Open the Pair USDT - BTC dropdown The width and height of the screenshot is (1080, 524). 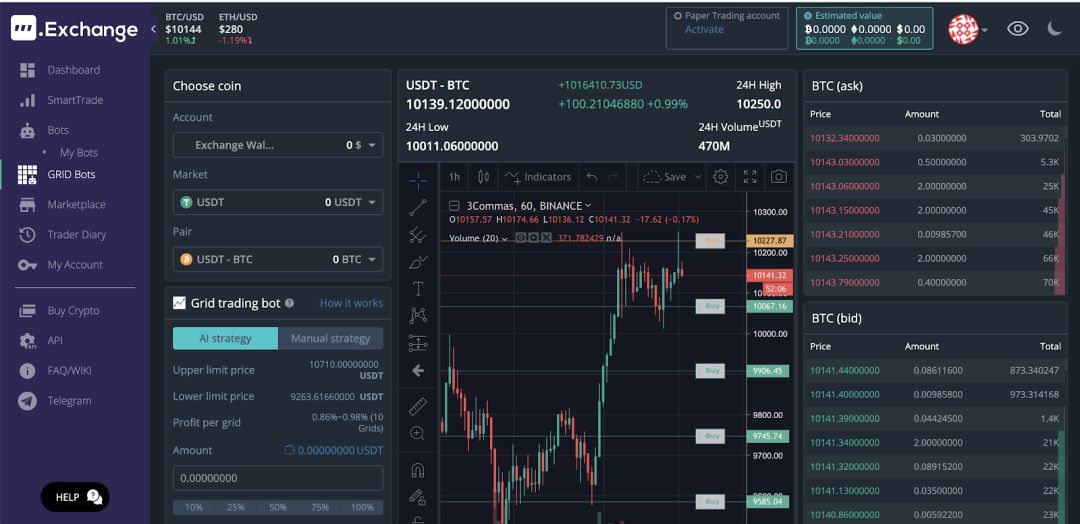coord(278,260)
